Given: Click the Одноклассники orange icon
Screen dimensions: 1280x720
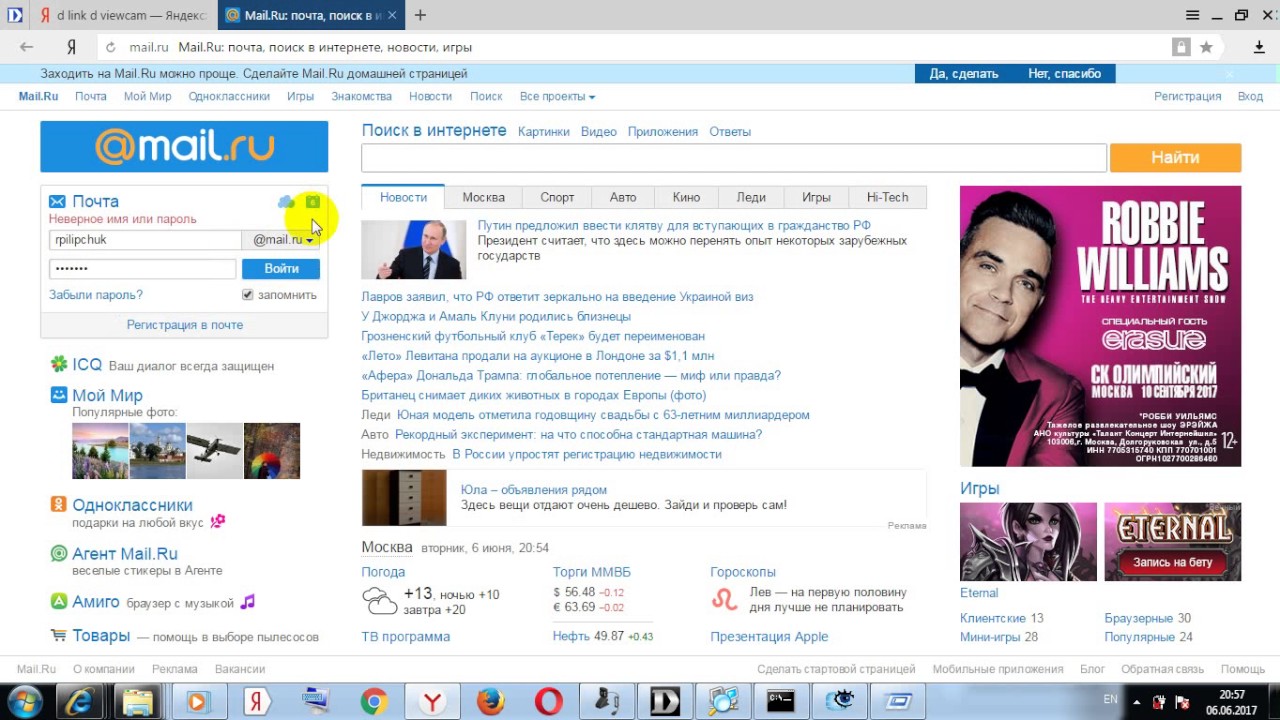Looking at the screenshot, I should point(59,505).
